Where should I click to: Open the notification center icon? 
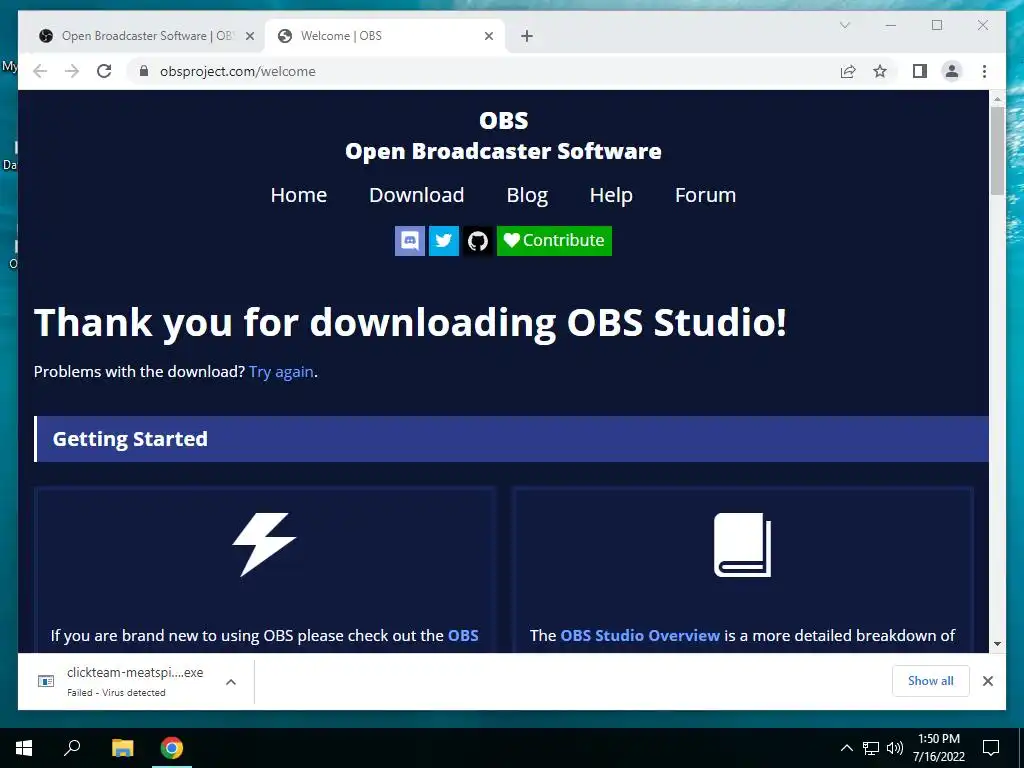[x=991, y=748]
